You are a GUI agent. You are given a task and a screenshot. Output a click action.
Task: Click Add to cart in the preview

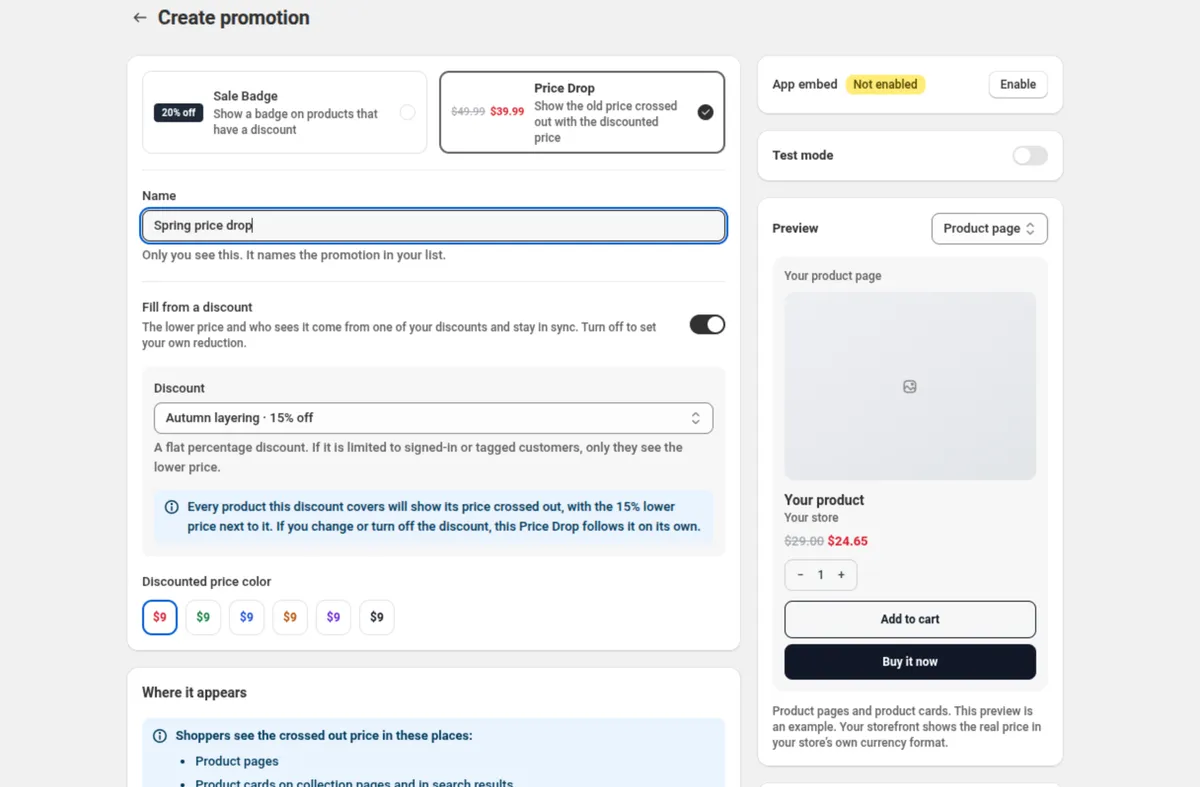pos(910,619)
